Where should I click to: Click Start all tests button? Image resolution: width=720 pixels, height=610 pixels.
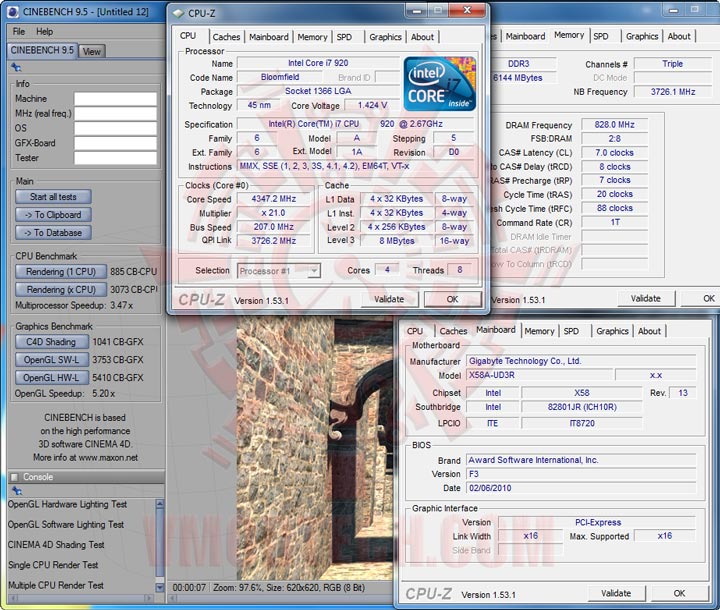[x=53, y=197]
